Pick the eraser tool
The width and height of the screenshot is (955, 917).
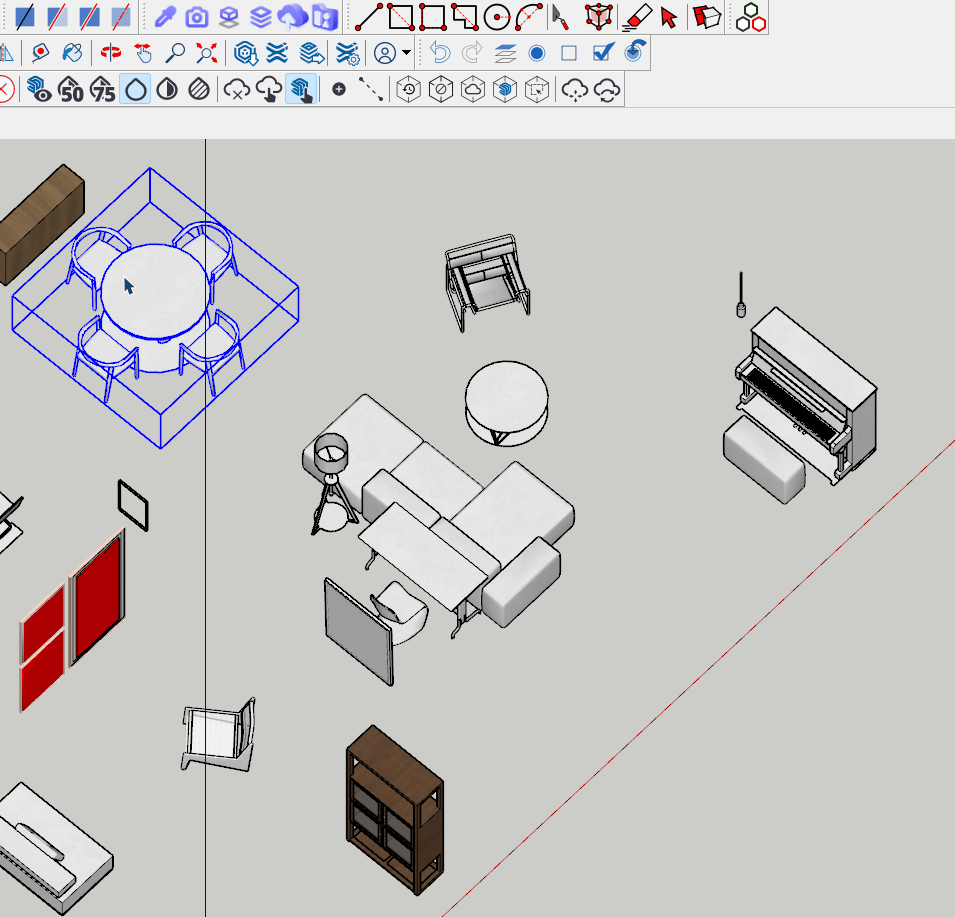(636, 17)
